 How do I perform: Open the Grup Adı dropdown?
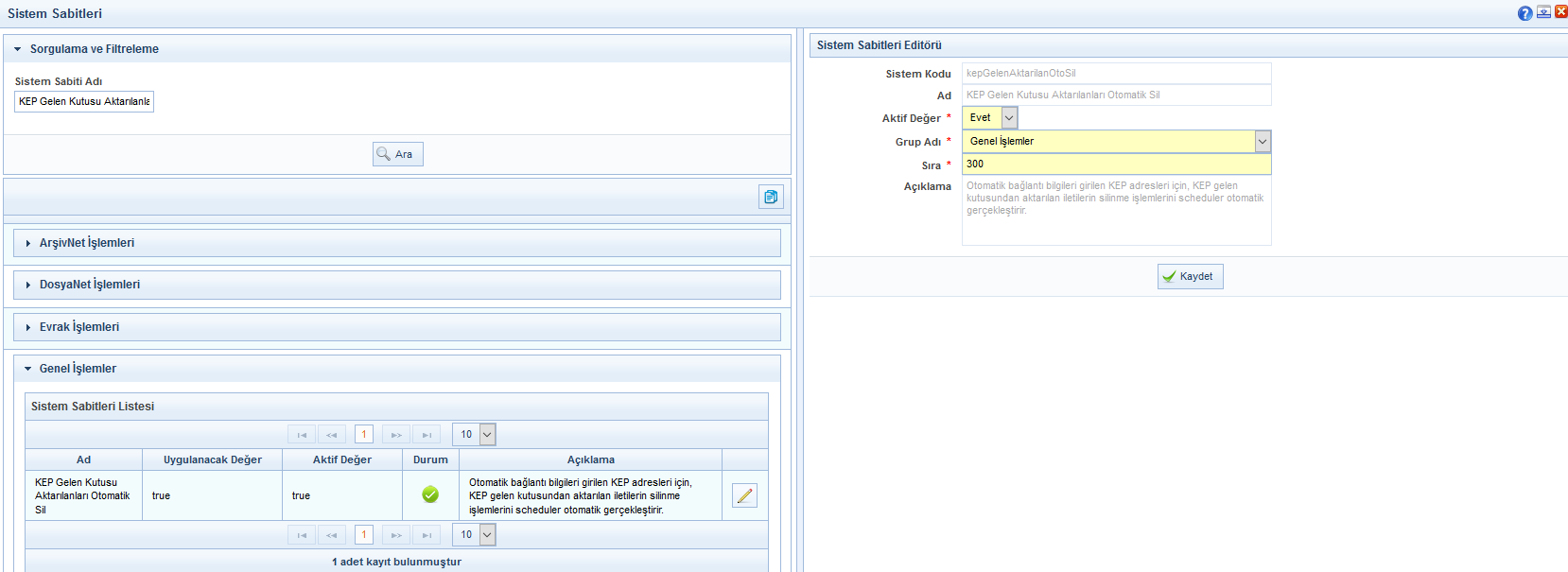click(1262, 141)
